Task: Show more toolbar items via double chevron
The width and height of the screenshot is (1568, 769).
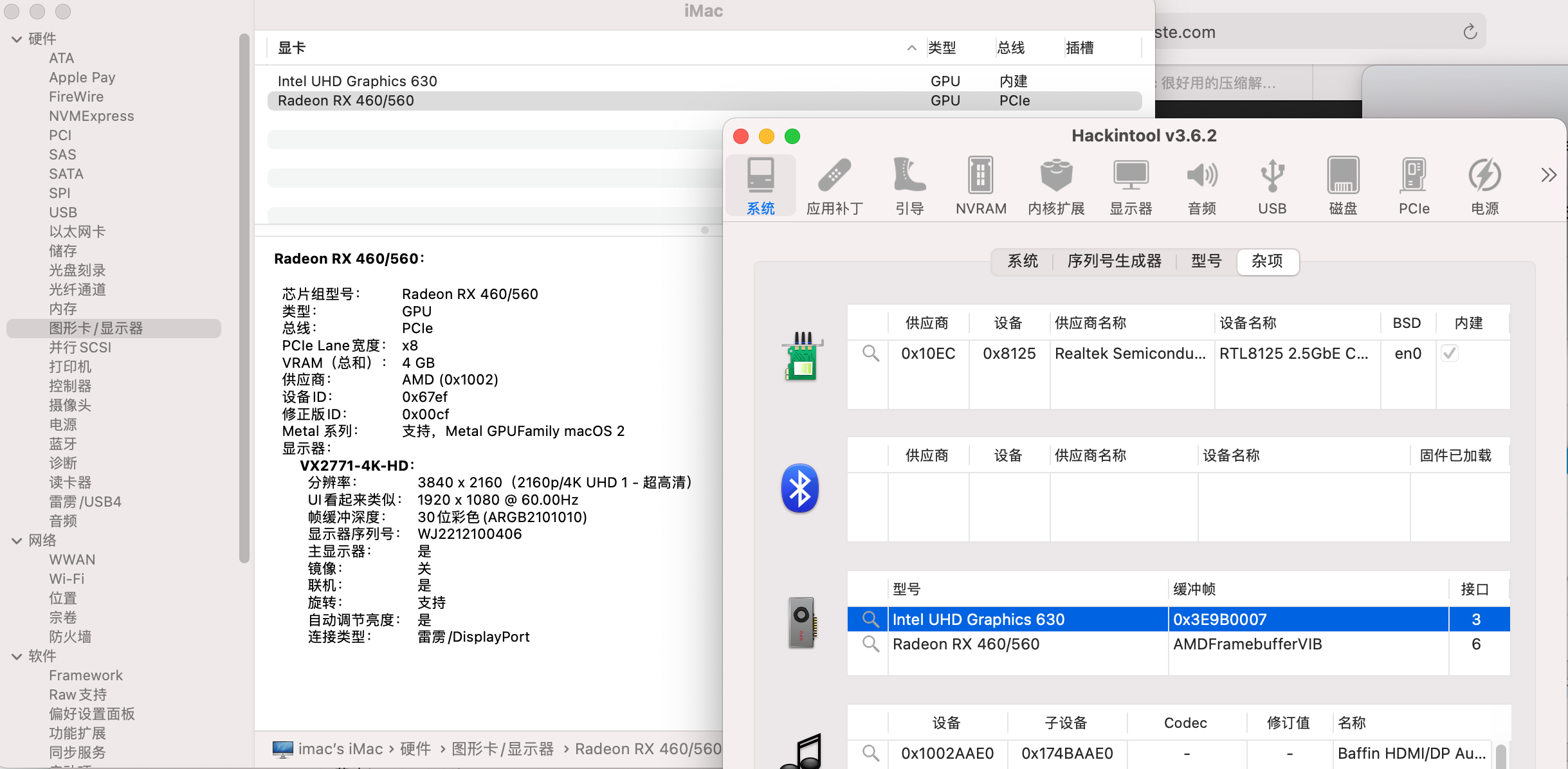Action: click(1548, 175)
